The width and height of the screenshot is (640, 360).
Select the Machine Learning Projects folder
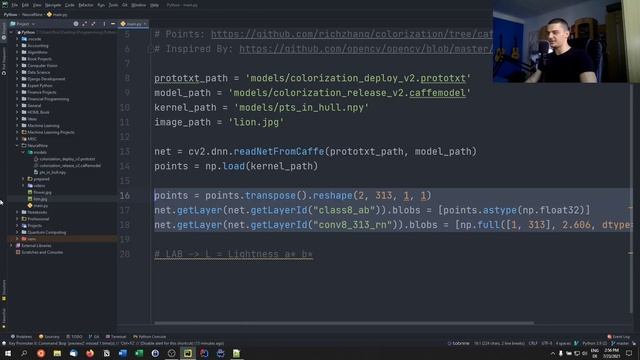click(x=51, y=132)
